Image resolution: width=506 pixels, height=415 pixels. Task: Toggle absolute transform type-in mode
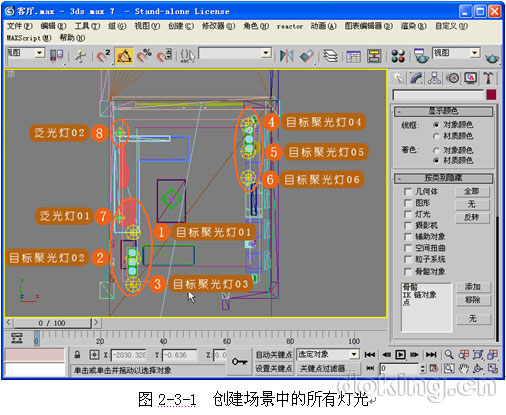[94, 355]
